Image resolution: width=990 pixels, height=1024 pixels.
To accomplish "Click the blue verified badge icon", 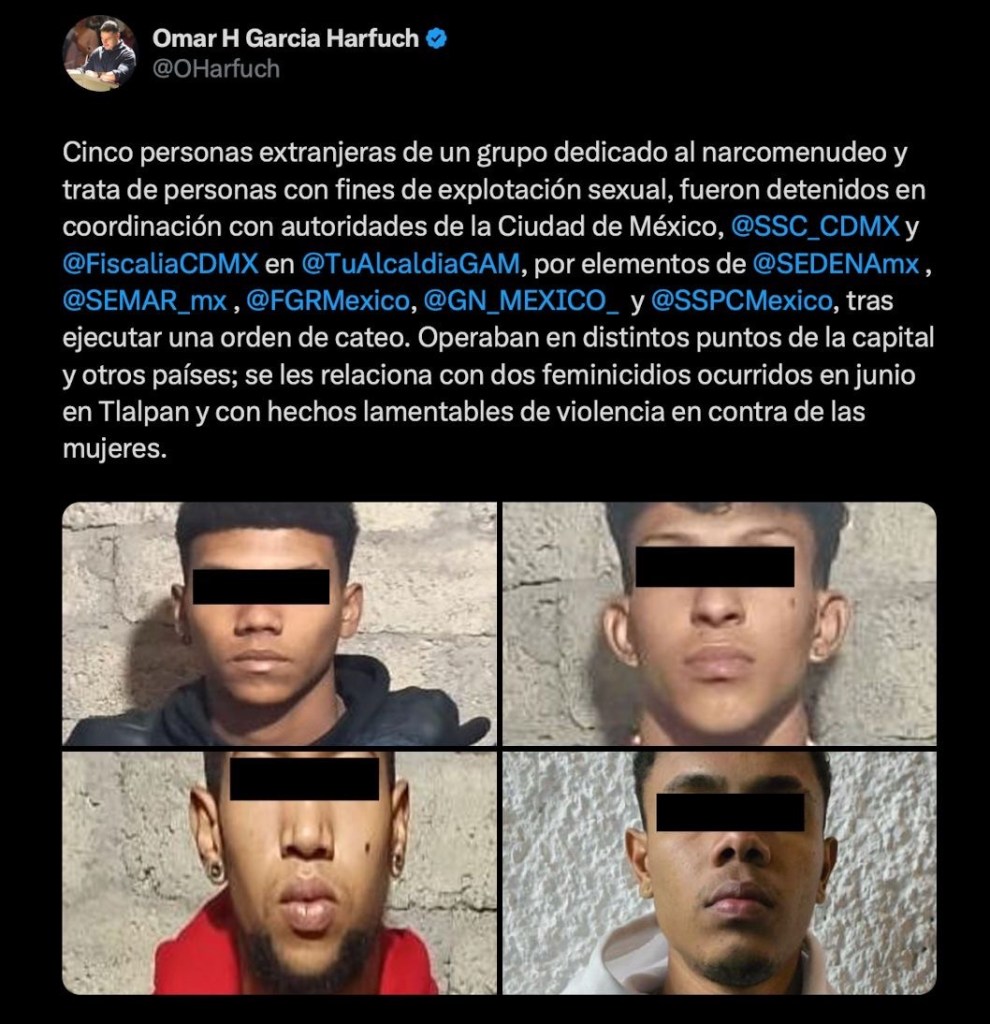I will pos(436,39).
